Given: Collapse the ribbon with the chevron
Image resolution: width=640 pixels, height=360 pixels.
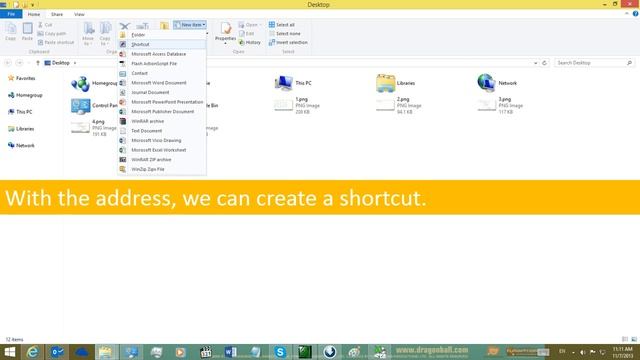Looking at the screenshot, I should tap(627, 14).
